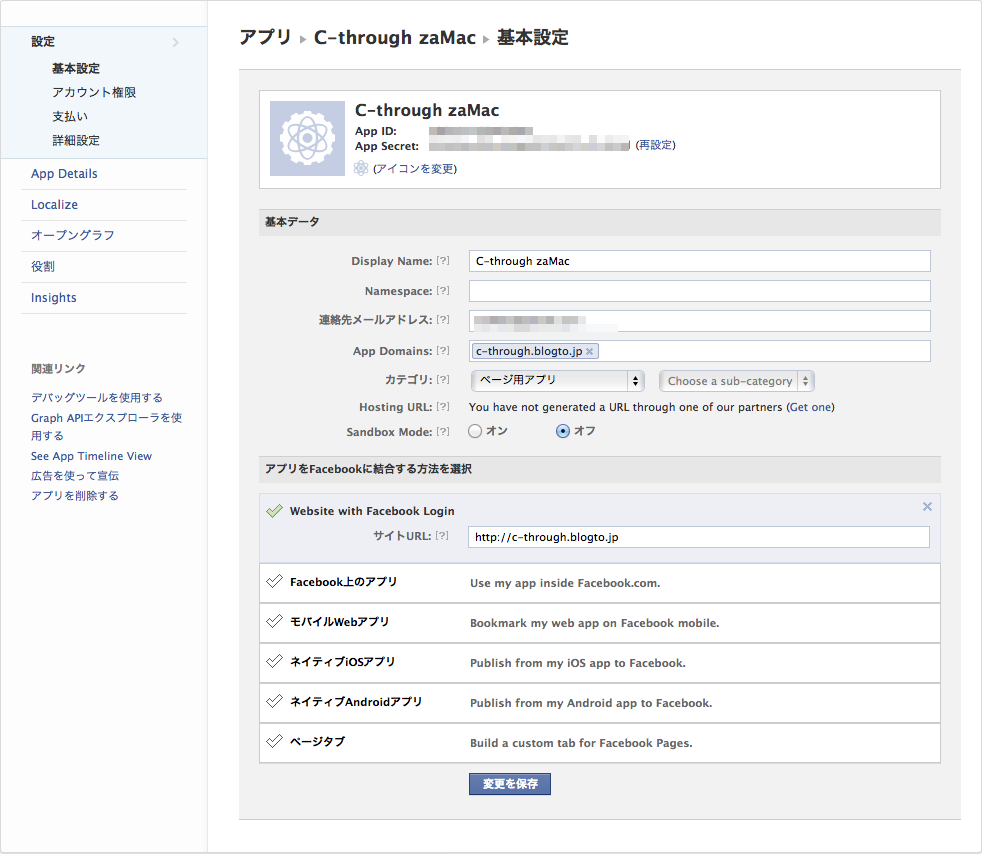The height and width of the screenshot is (854, 982).
Task: Open See App Timeline View link
Action: [x=91, y=456]
